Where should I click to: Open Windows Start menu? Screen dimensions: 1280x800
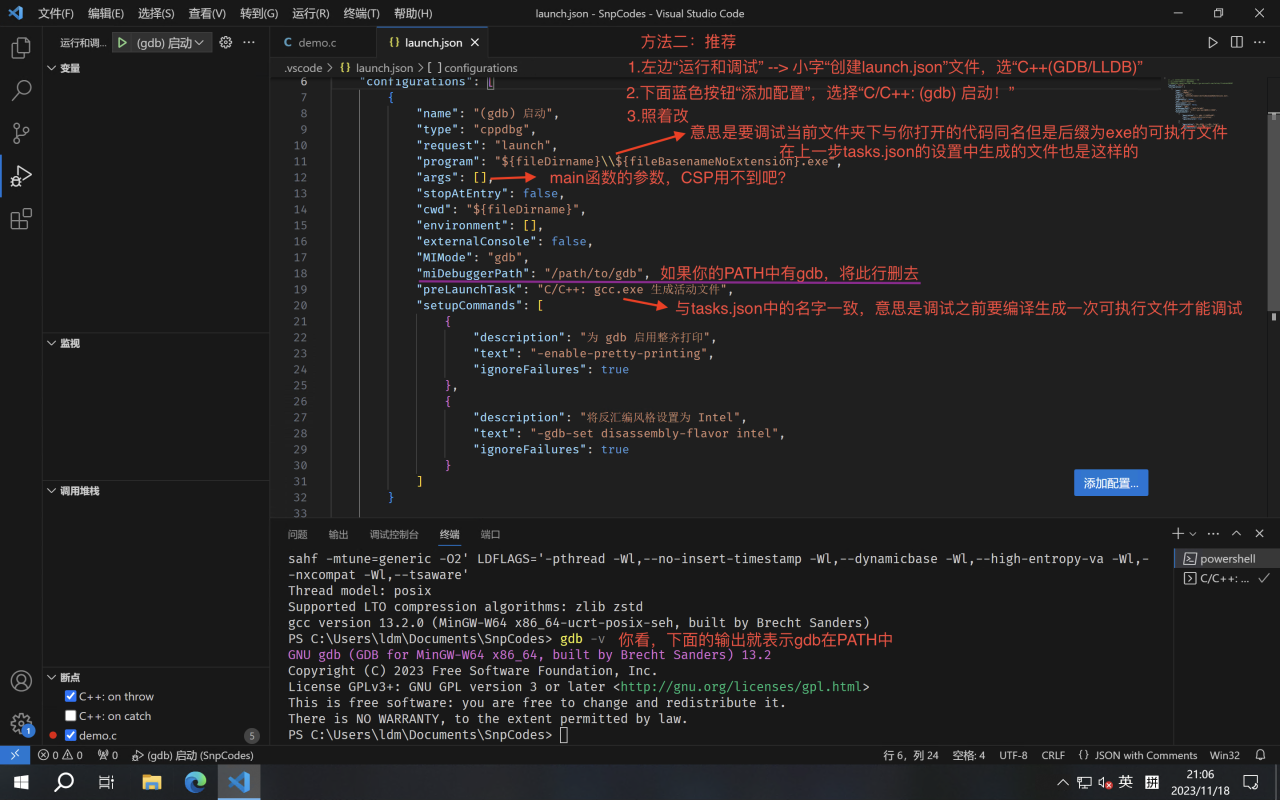click(20, 782)
